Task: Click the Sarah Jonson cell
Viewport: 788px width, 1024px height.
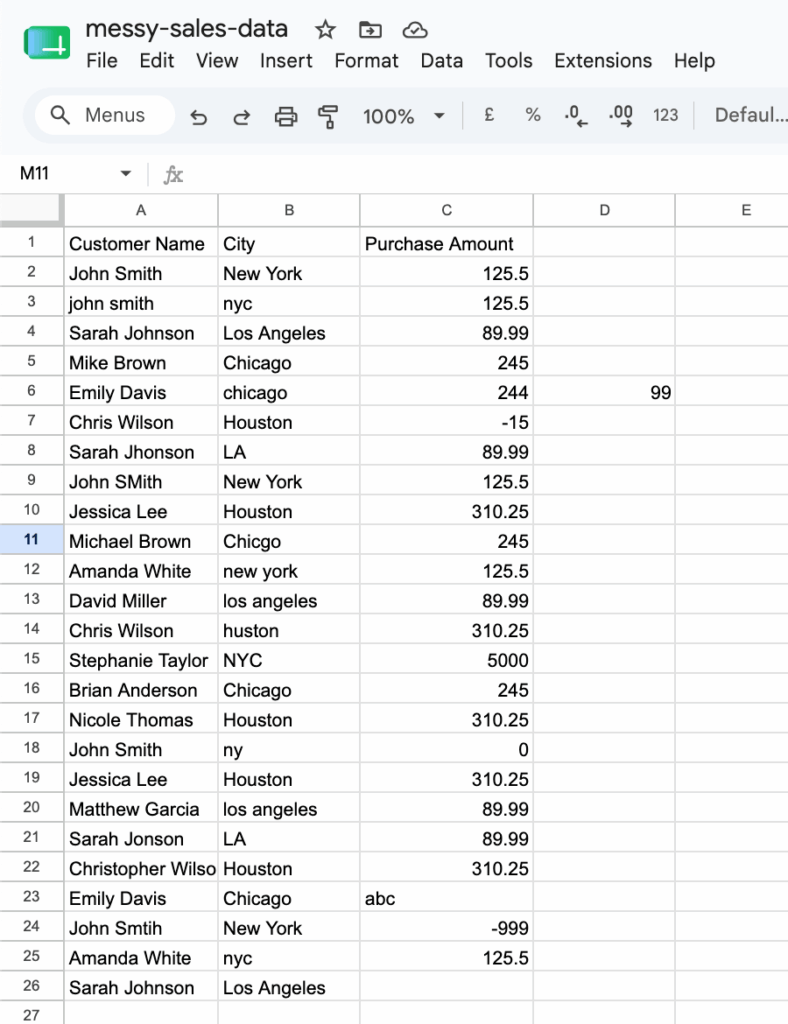Action: [140, 839]
